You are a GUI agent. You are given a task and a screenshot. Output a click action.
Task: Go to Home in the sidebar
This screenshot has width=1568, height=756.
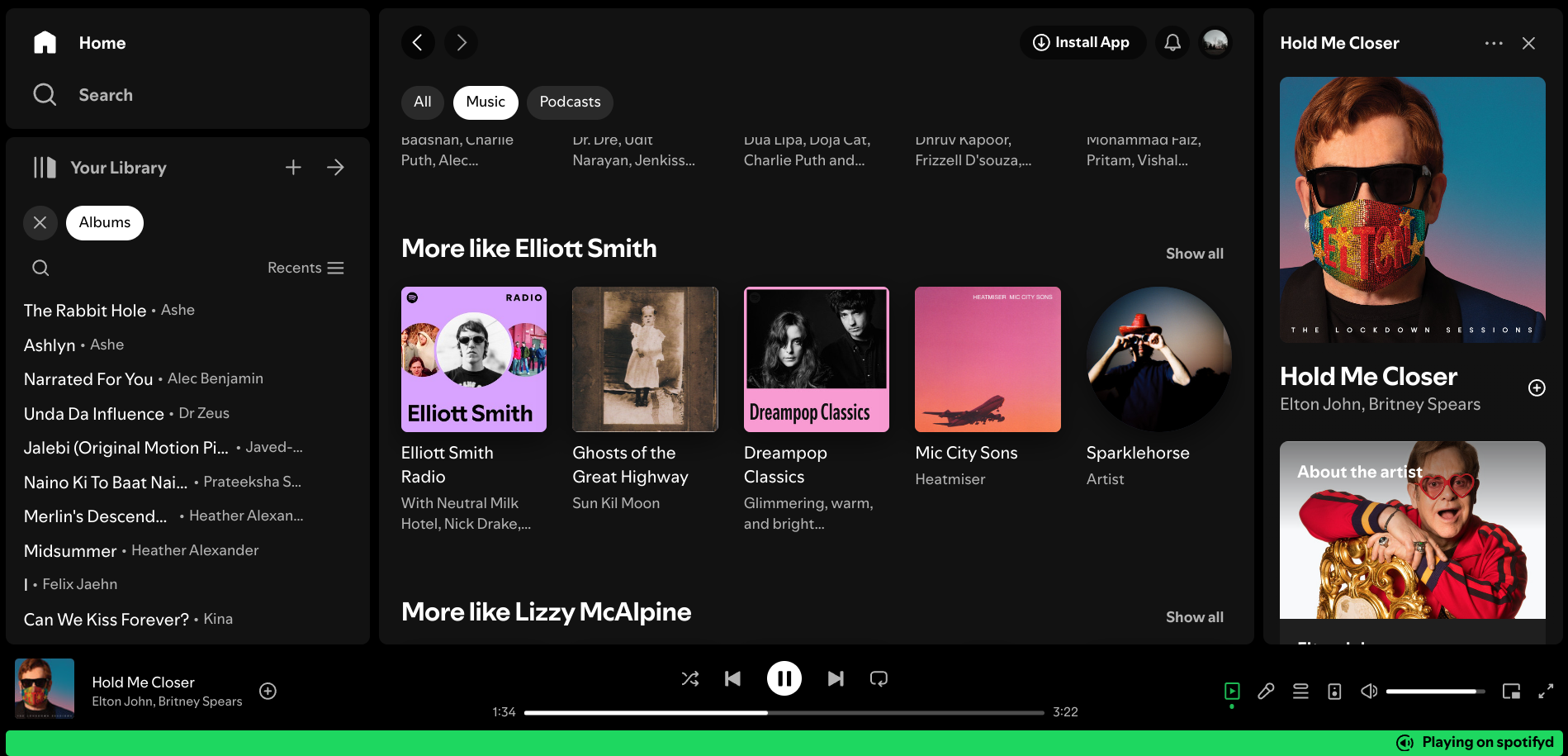[79, 43]
